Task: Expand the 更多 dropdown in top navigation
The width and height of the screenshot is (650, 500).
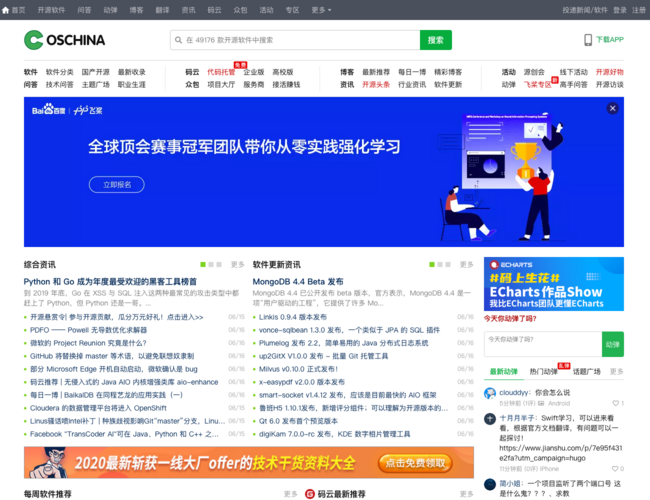Action: (320, 9)
